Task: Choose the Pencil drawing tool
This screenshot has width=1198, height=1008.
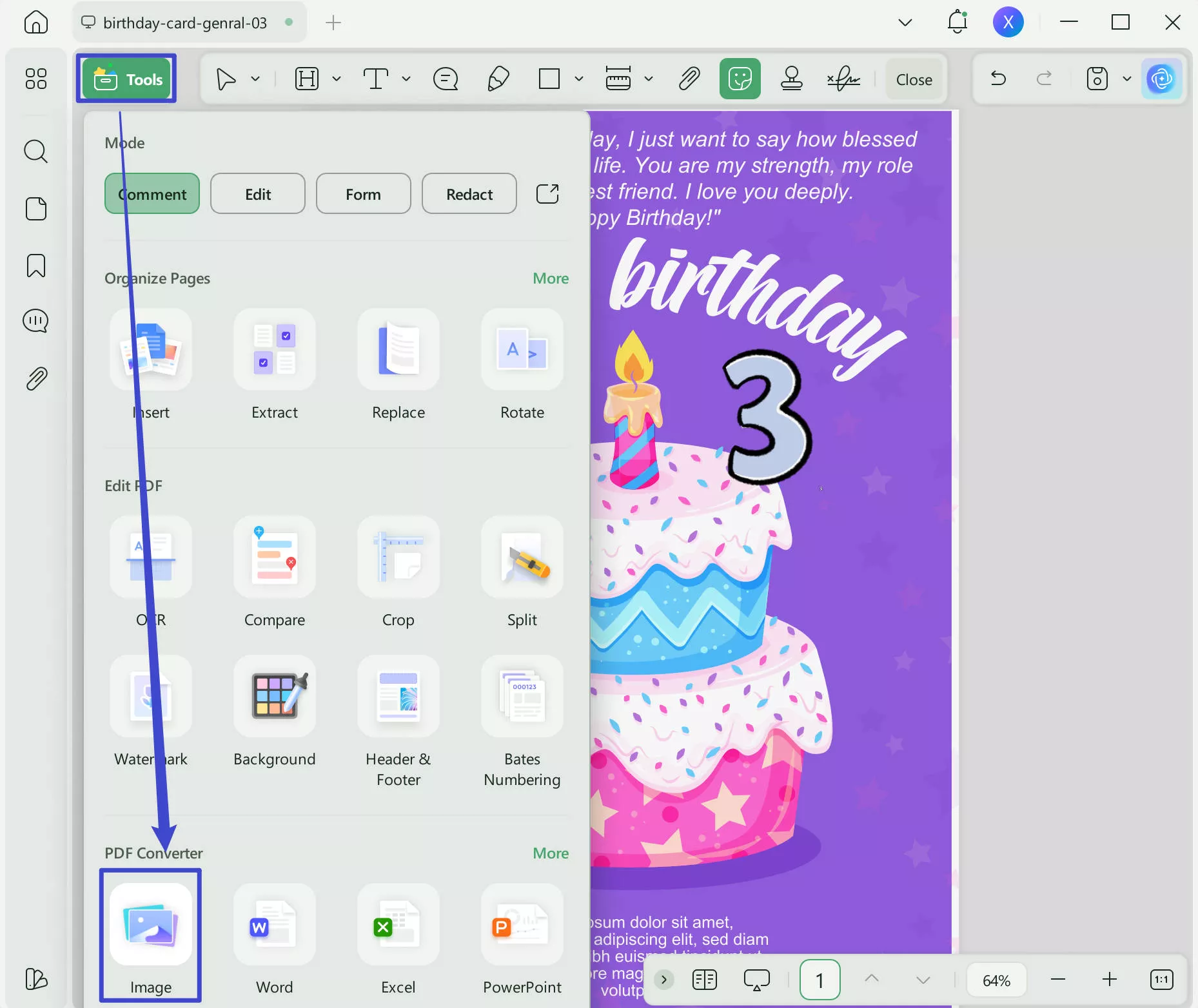Action: (498, 79)
